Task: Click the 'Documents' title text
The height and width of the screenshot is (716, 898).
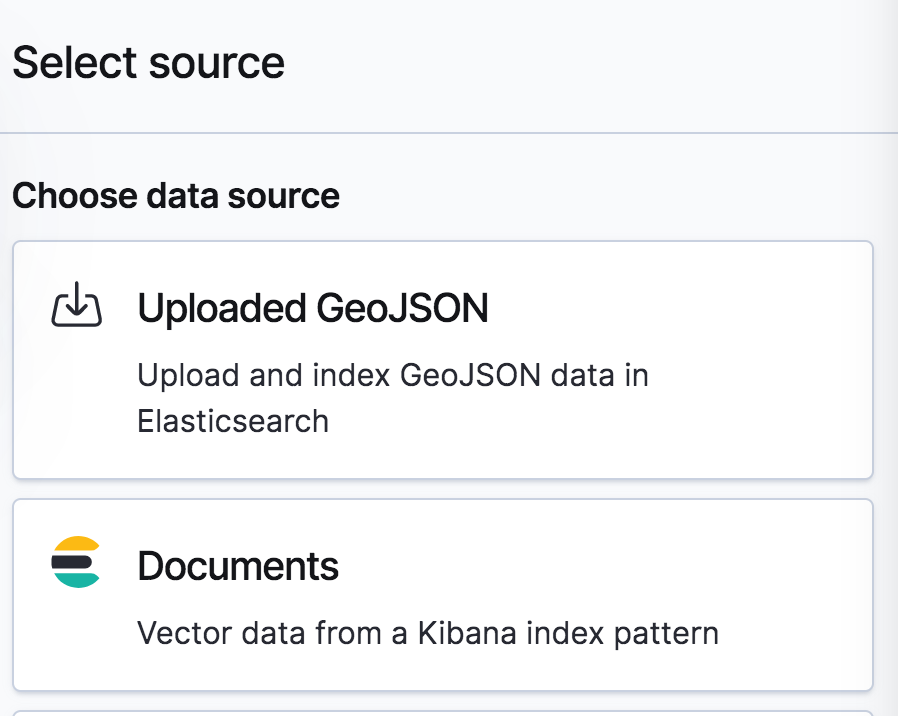Action: (238, 566)
